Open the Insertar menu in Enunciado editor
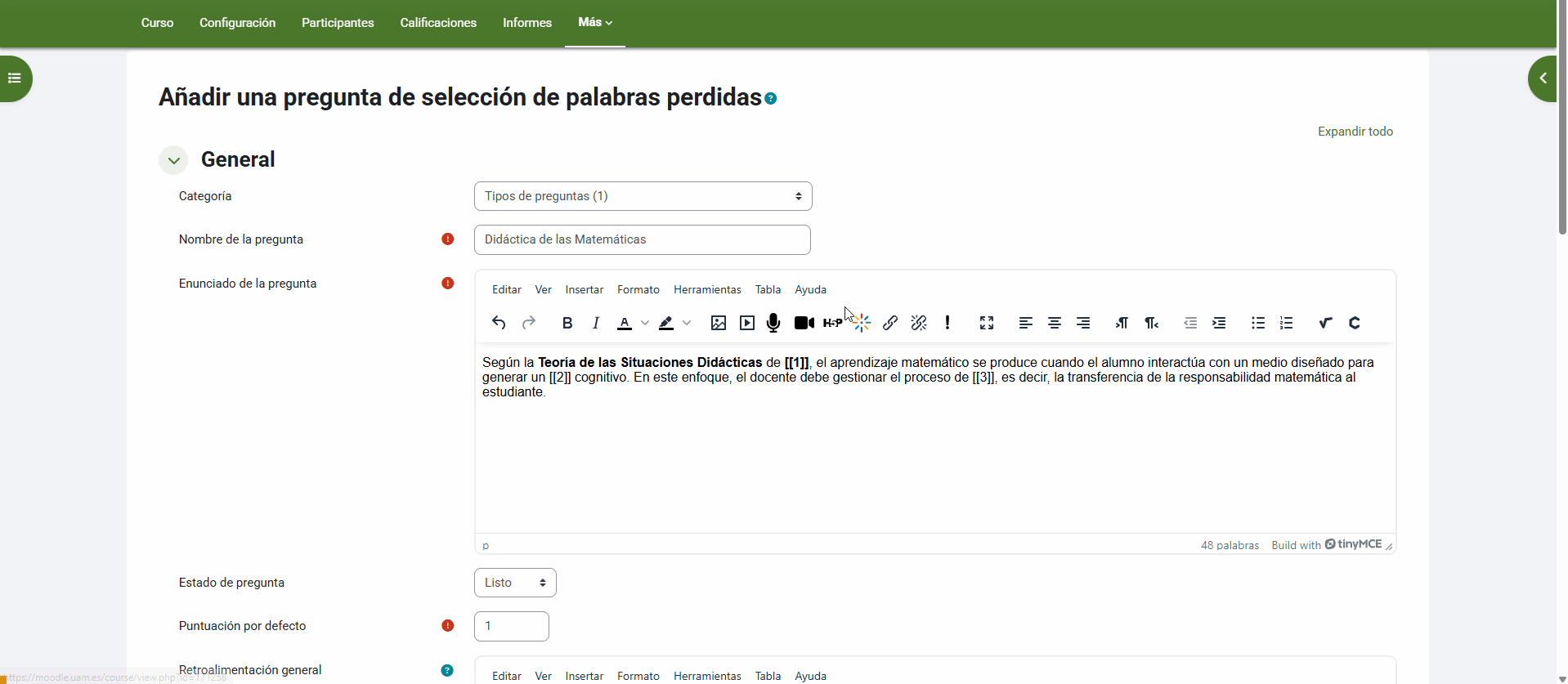The width and height of the screenshot is (1568, 684). click(585, 289)
